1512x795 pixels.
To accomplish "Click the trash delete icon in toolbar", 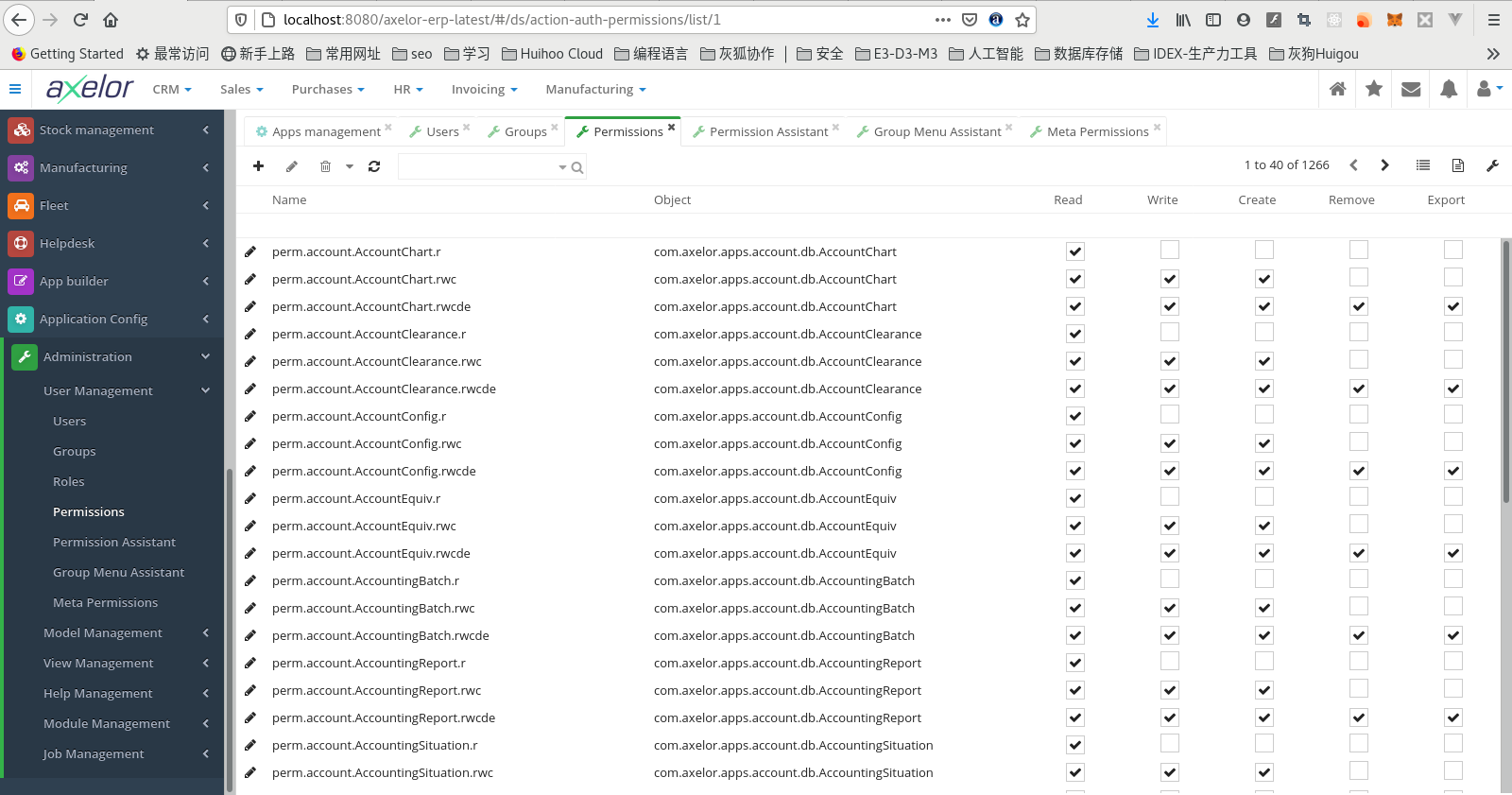I will tap(325, 166).
